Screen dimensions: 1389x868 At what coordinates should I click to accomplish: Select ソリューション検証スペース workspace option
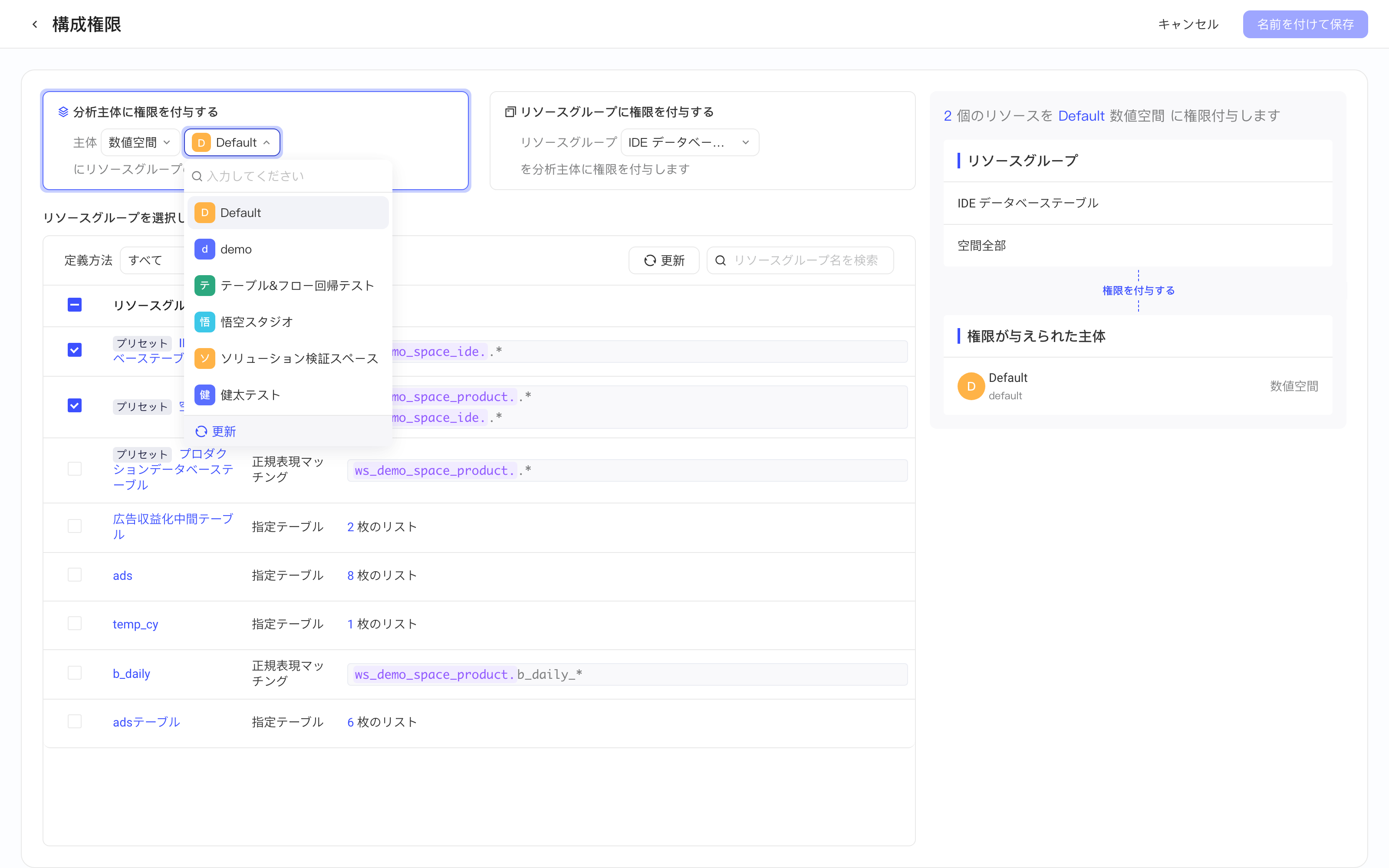tap(288, 358)
